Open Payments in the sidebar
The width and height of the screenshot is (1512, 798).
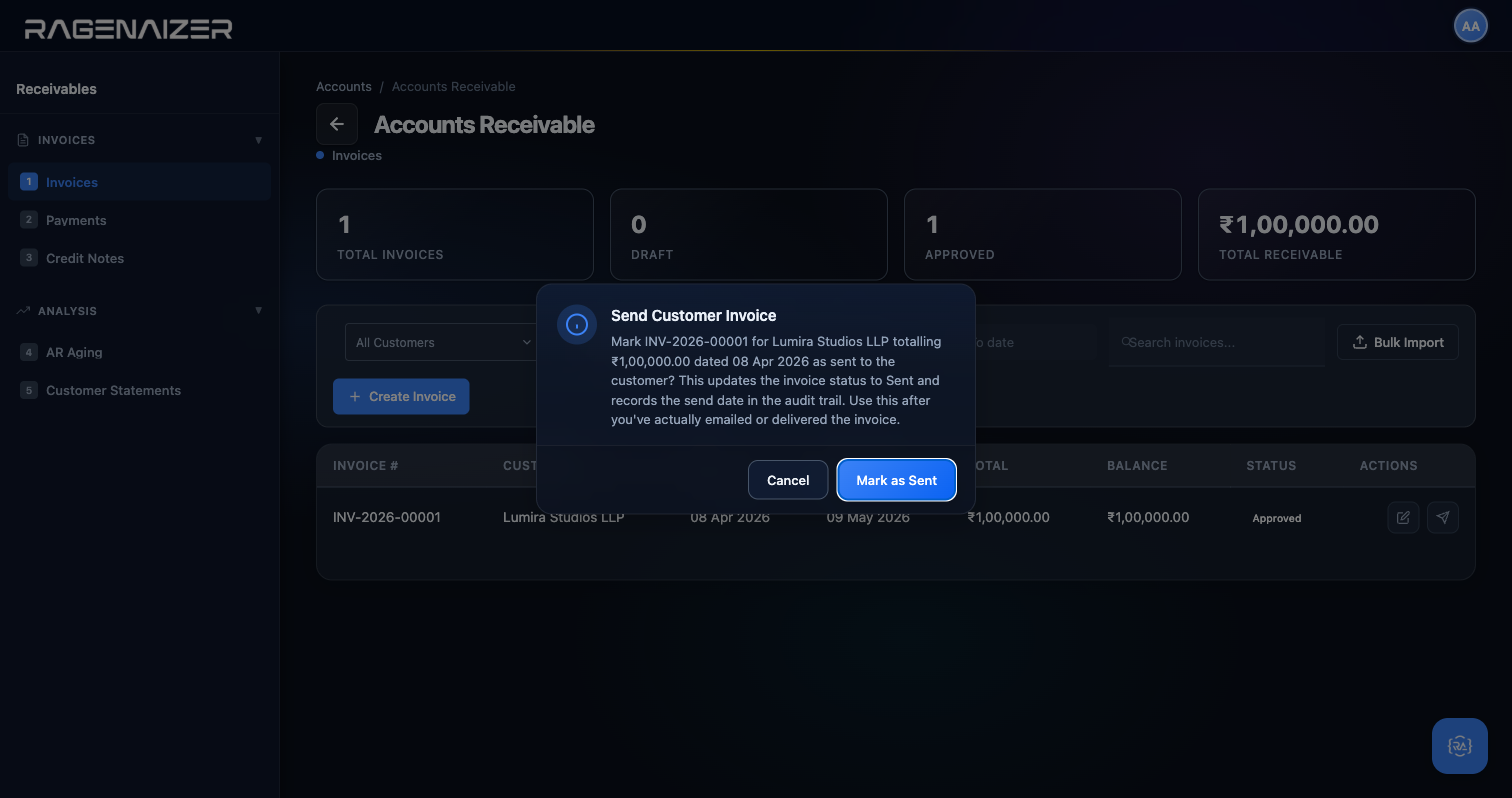(x=139, y=220)
